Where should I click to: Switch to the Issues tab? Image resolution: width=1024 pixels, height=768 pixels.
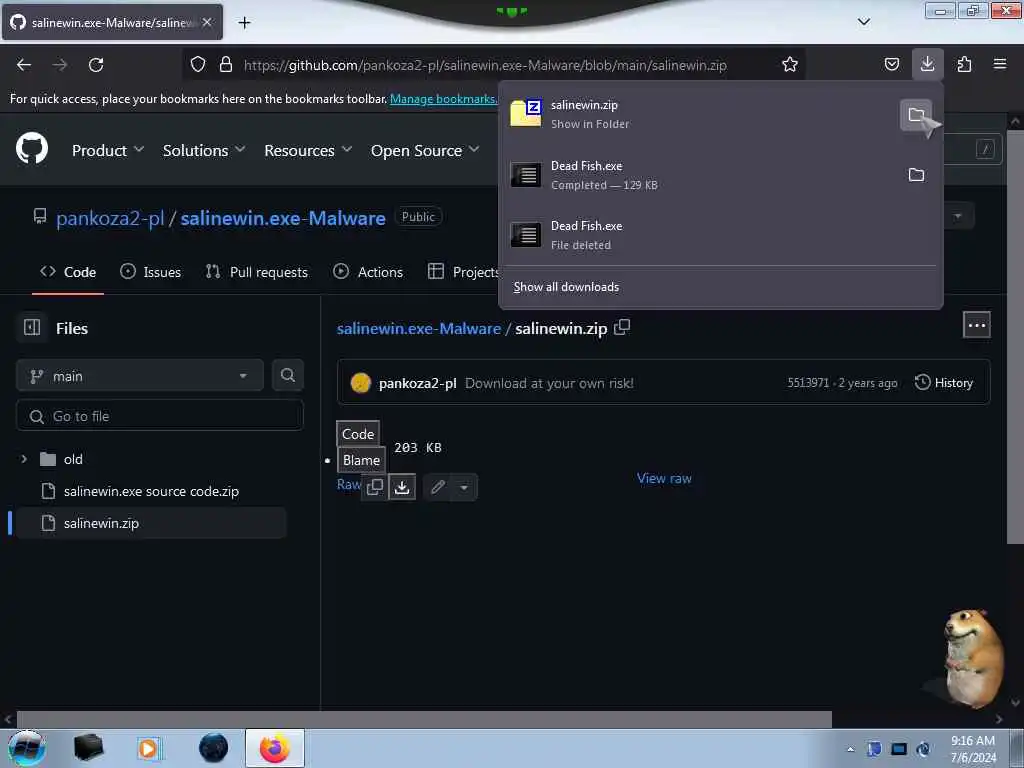click(150, 272)
